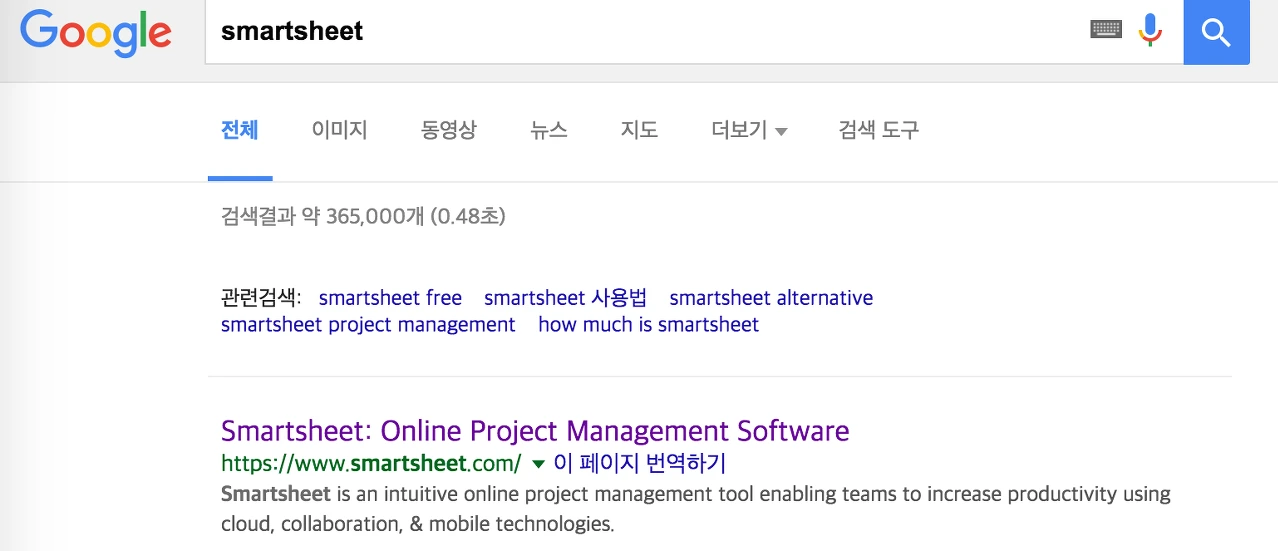
Task: Expand the 더보기 dropdown menu
Action: 749,130
